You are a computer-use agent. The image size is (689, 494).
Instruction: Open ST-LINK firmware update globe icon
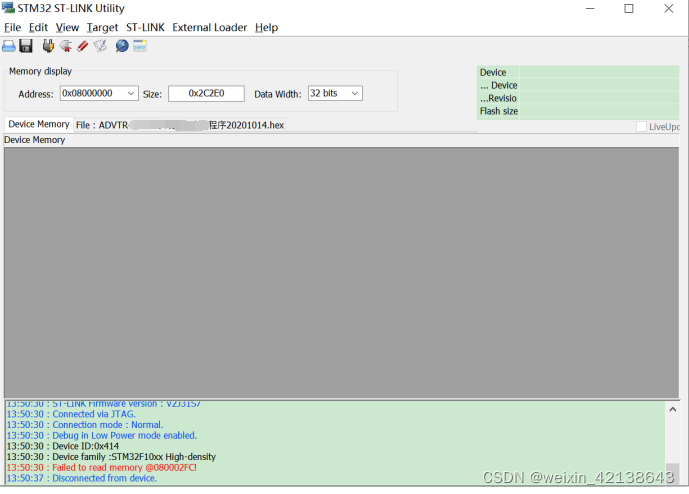[x=122, y=46]
